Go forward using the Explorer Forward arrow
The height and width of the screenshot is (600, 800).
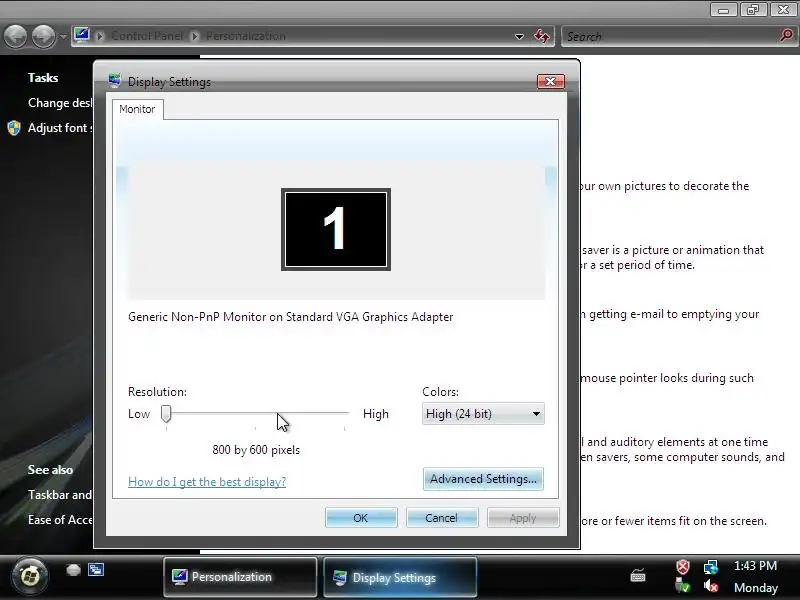pos(43,37)
